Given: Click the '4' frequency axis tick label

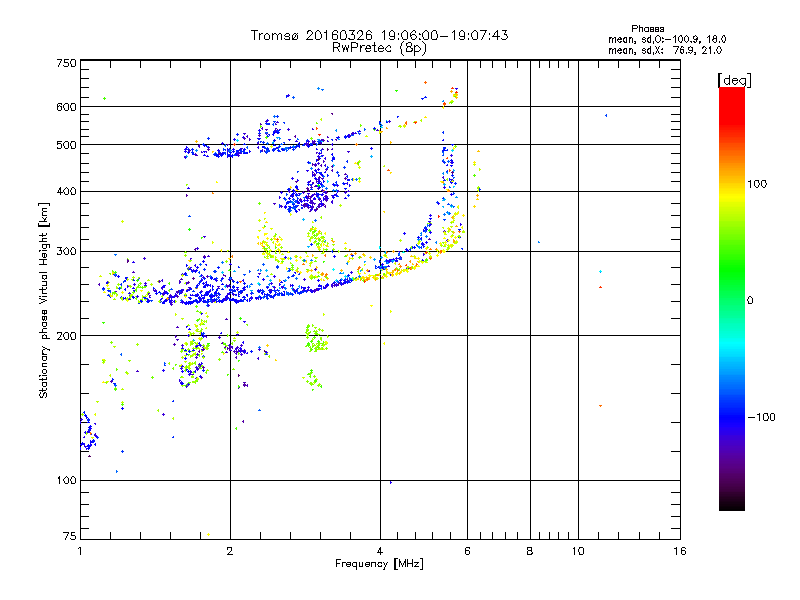Looking at the screenshot, I should click(x=380, y=551).
